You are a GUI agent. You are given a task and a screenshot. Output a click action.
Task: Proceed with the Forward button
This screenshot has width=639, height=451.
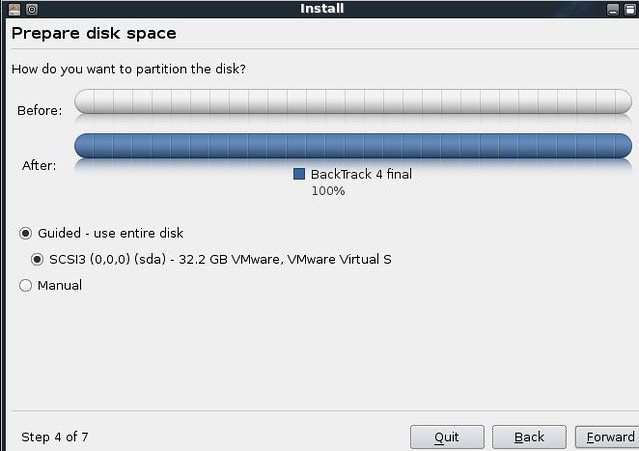click(x=607, y=437)
